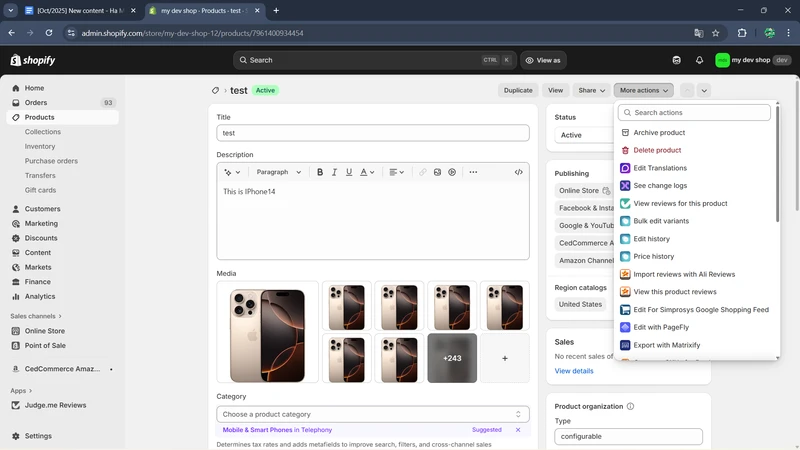
Task: Toggle italic formatting in description editor
Action: point(334,172)
